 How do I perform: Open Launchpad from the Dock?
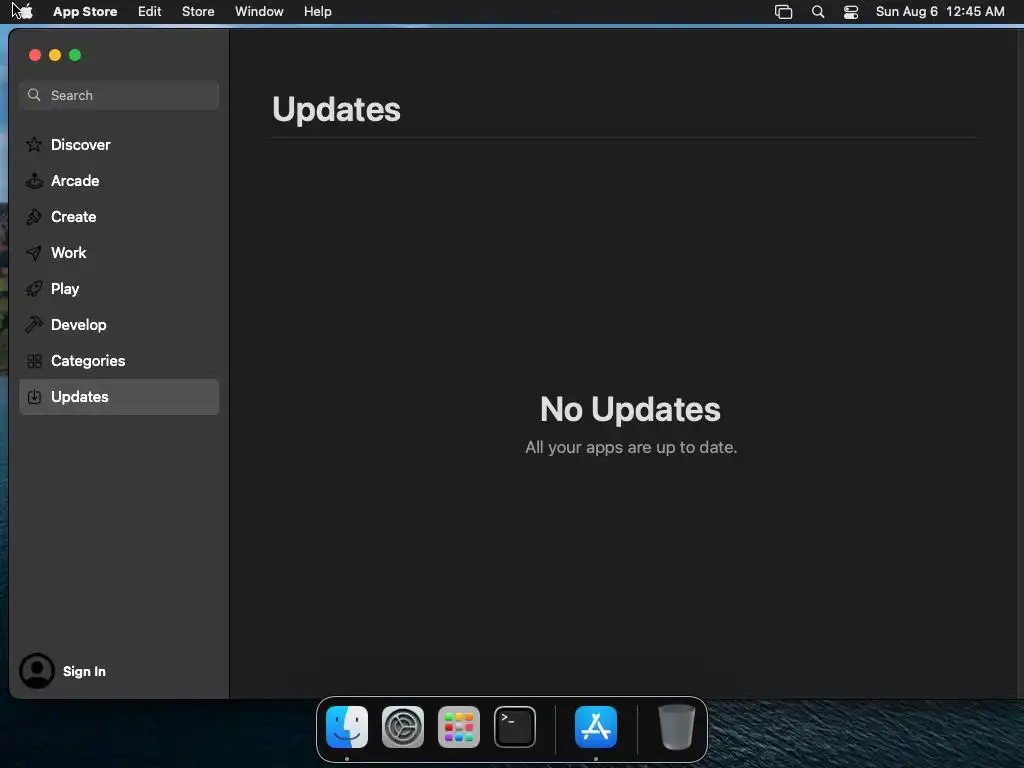[459, 727]
